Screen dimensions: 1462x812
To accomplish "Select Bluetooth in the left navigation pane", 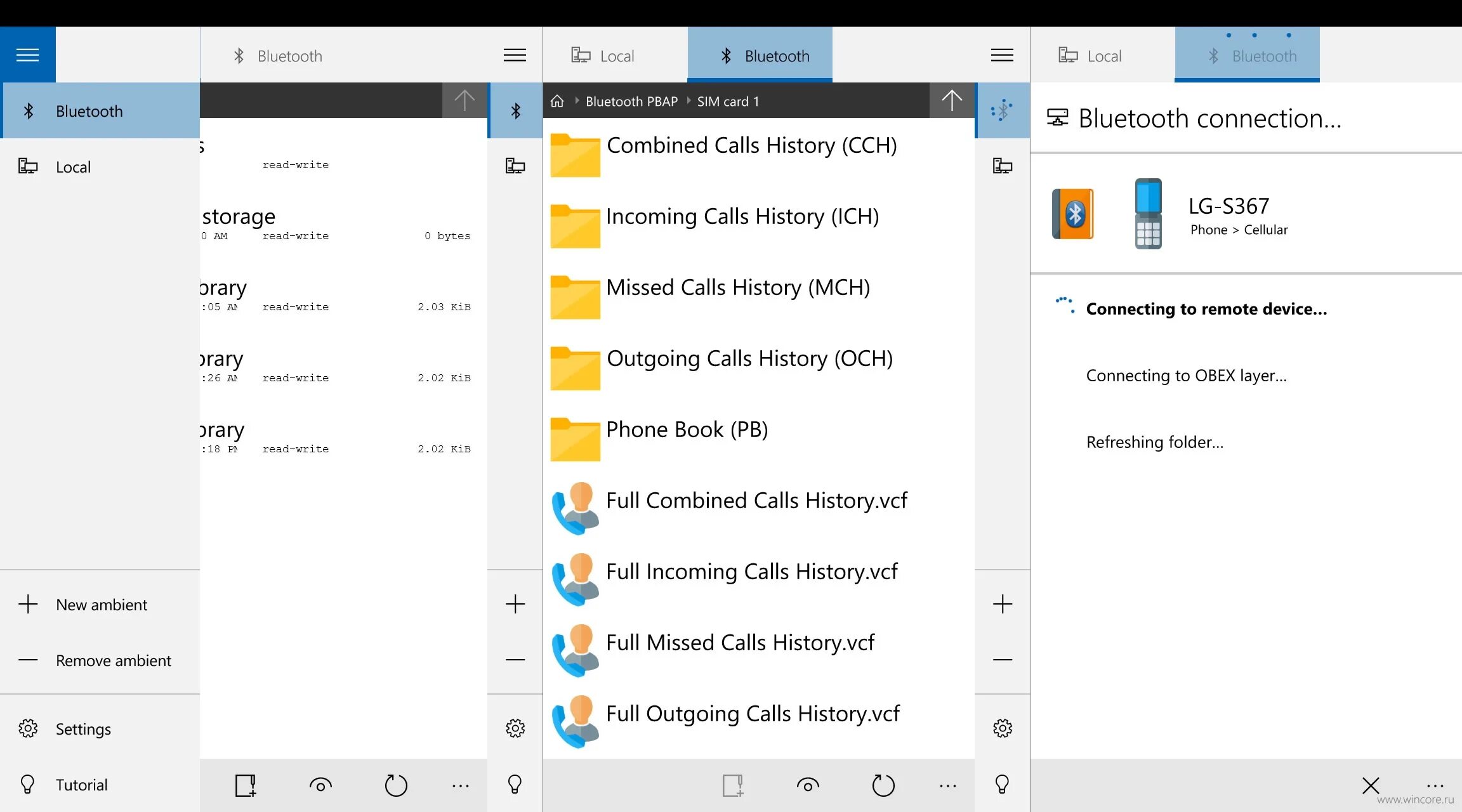I will click(x=100, y=111).
